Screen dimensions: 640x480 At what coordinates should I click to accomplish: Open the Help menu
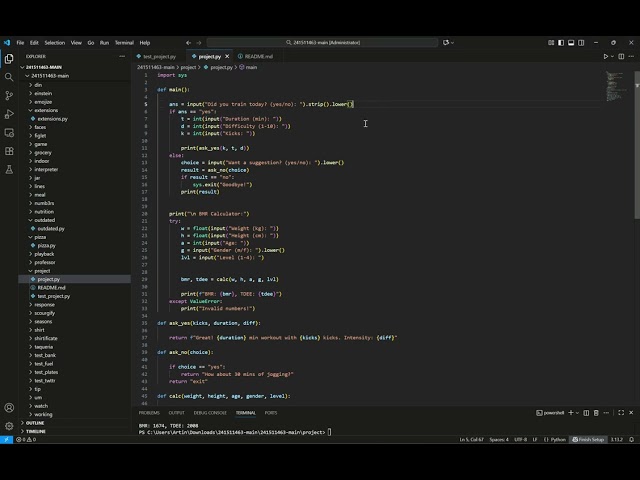(145, 42)
